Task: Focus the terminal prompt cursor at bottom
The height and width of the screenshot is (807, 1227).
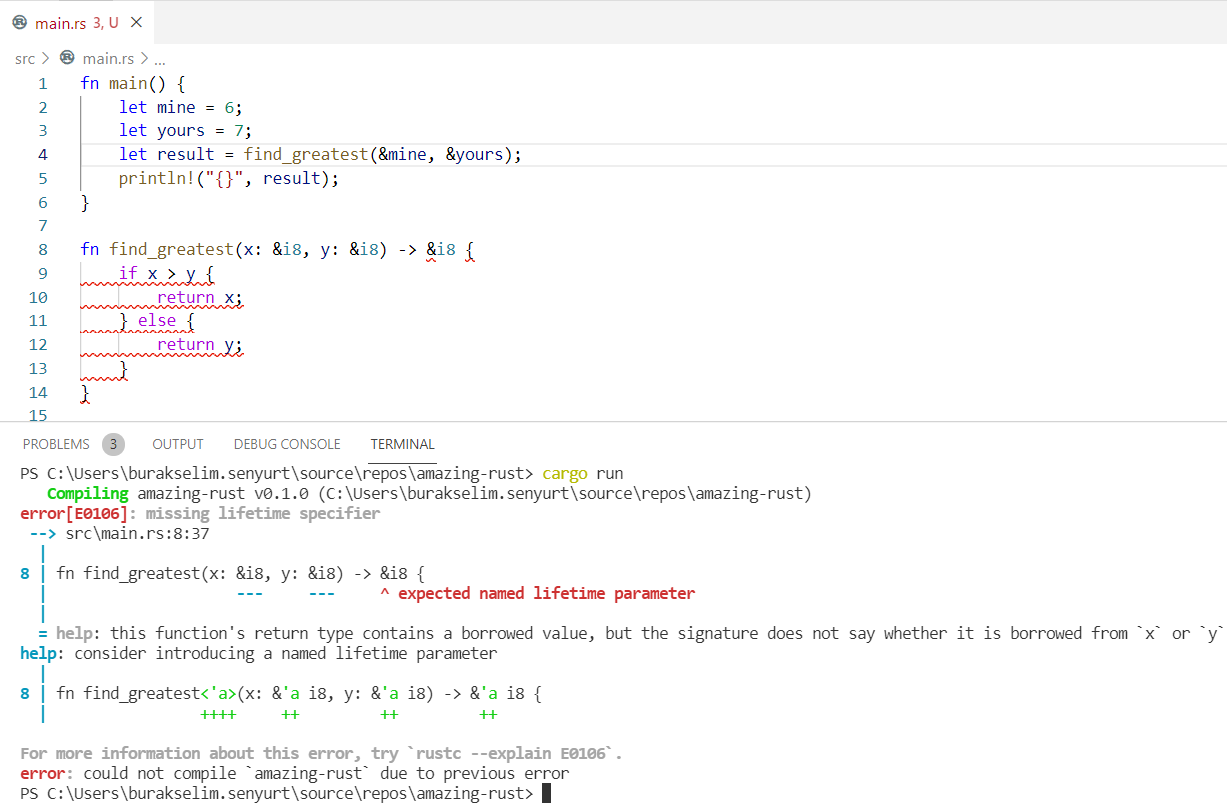Action: (546, 794)
